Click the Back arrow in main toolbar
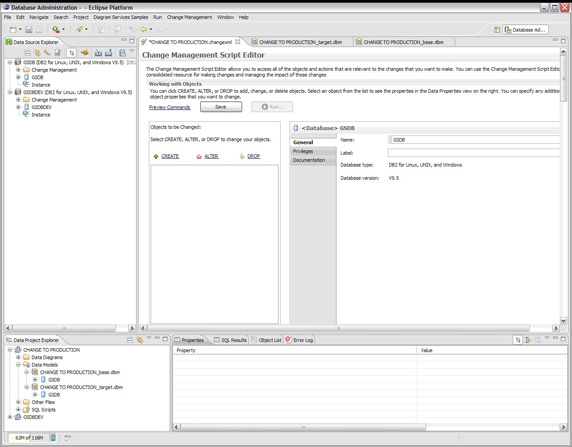Viewport: 572px width, 447px height. [x=144, y=30]
